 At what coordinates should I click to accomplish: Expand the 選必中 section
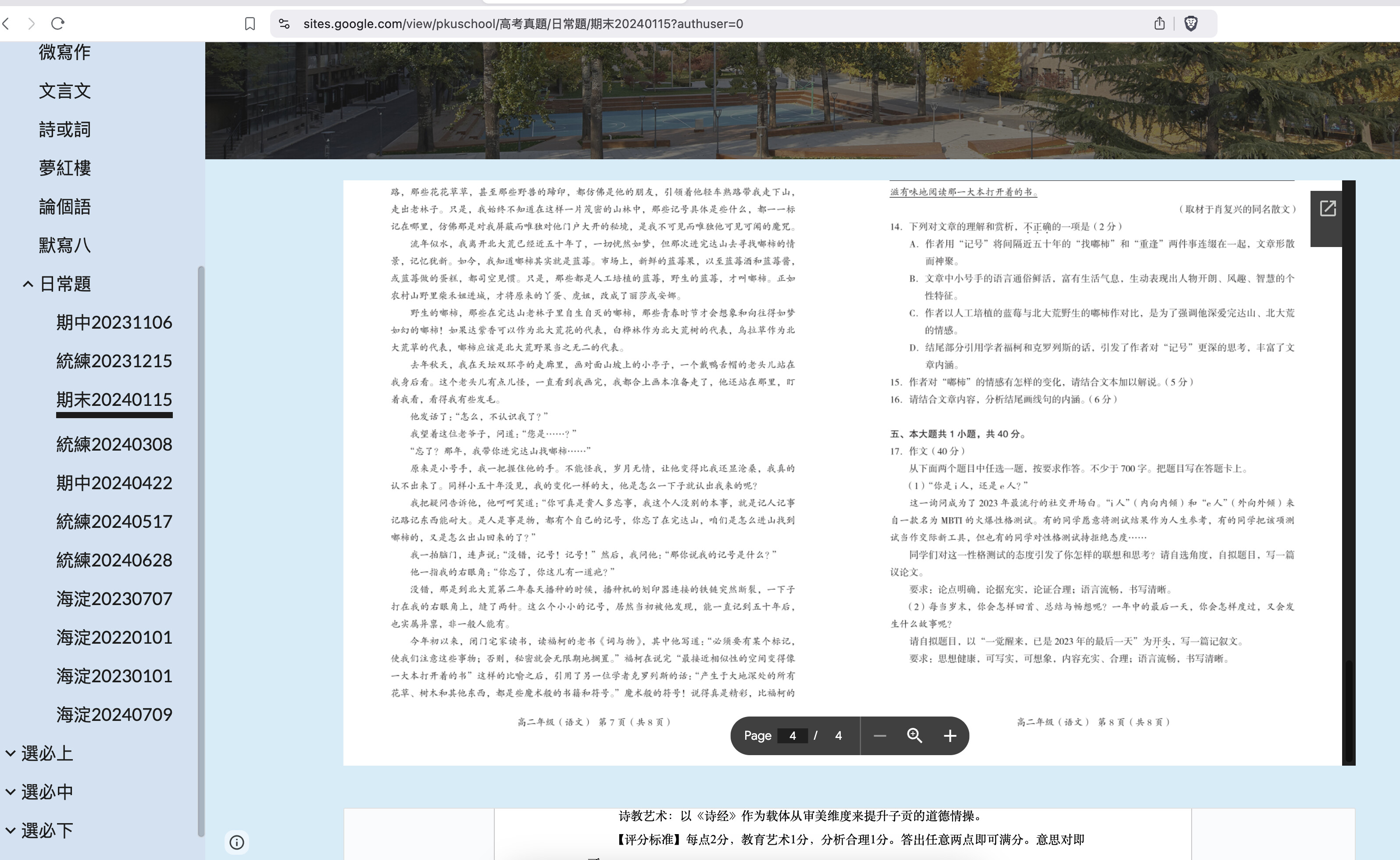[x=10, y=792]
